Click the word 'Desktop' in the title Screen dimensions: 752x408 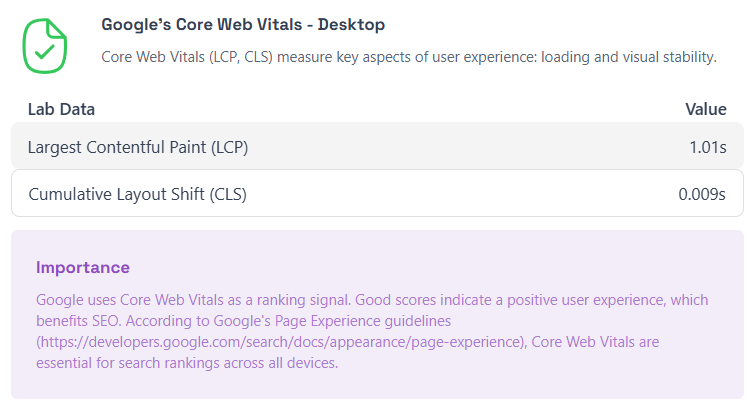coord(351,24)
